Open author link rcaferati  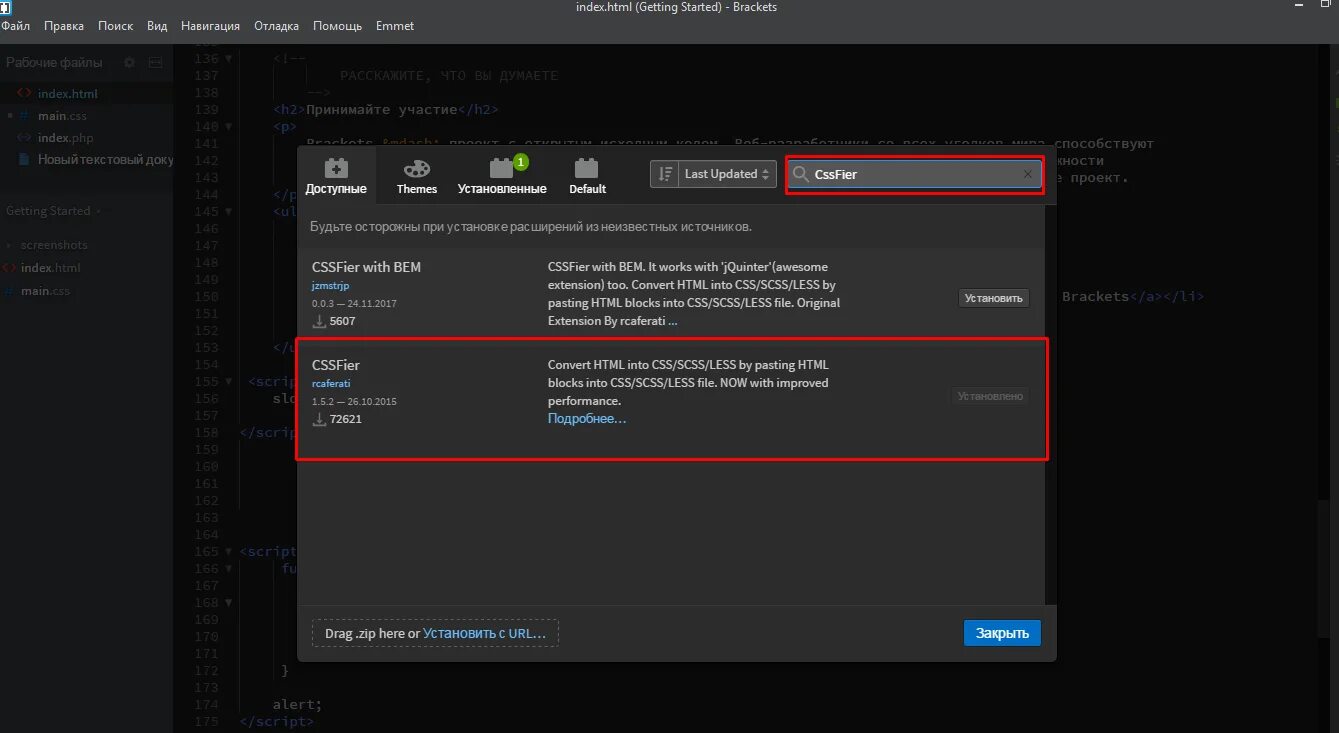[x=331, y=384]
